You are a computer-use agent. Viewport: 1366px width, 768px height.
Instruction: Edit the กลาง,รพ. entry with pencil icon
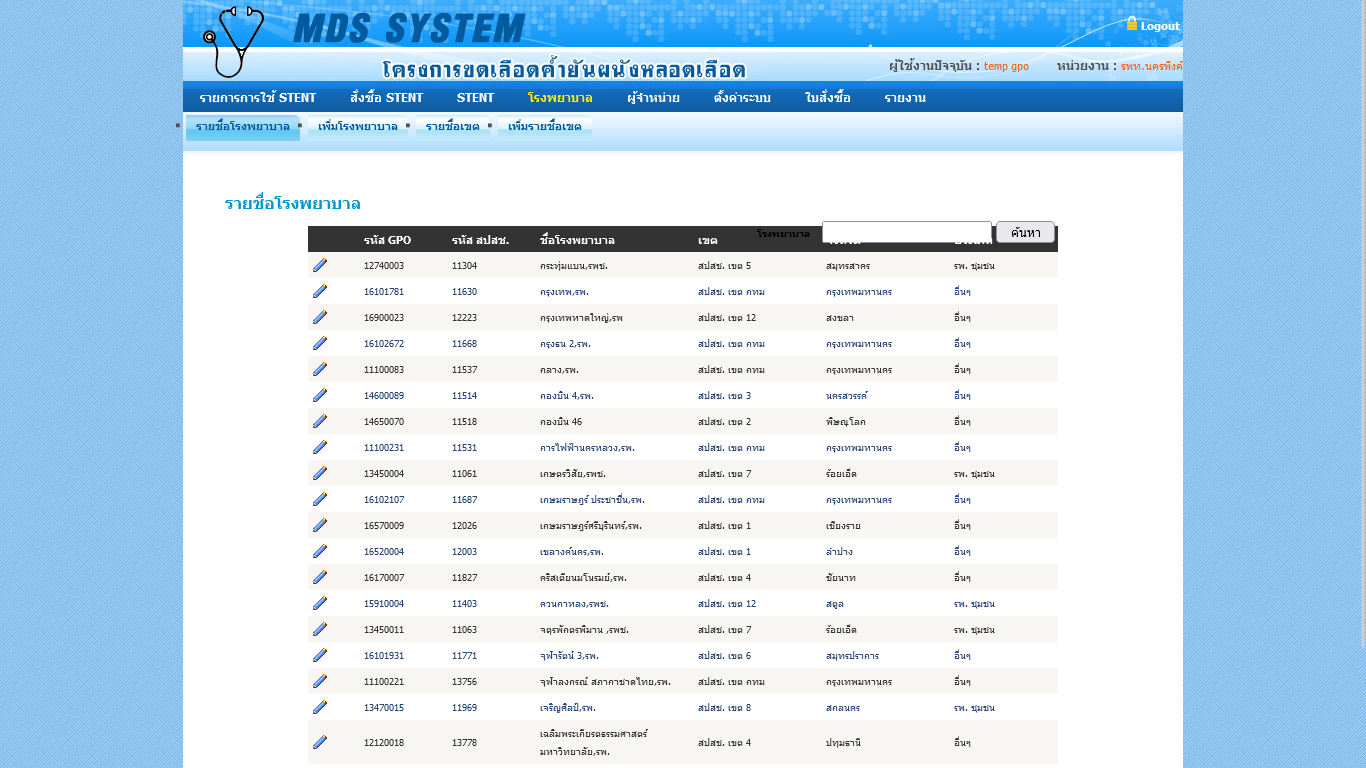click(x=320, y=369)
